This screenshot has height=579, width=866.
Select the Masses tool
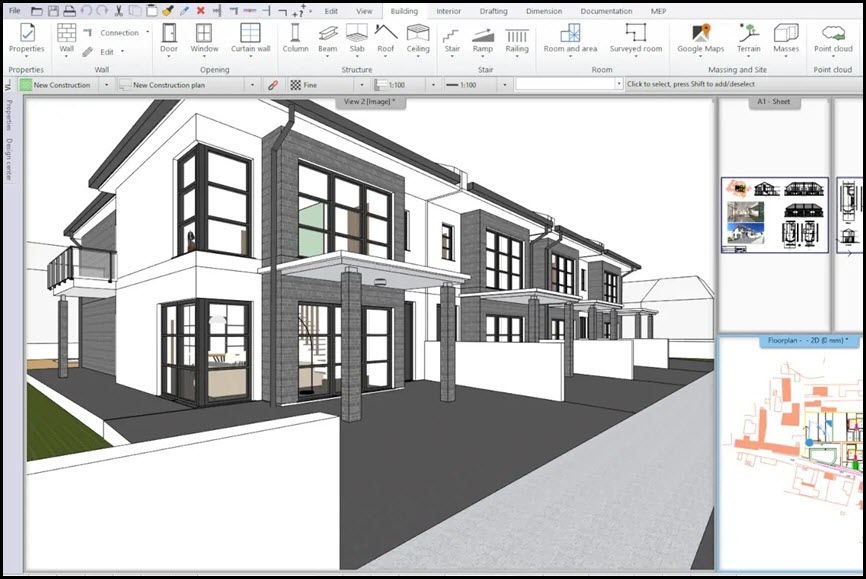click(x=786, y=39)
